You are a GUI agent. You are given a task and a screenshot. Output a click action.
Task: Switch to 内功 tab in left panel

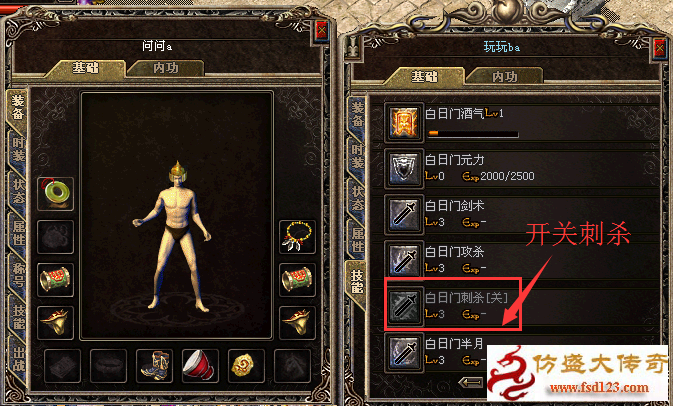165,68
